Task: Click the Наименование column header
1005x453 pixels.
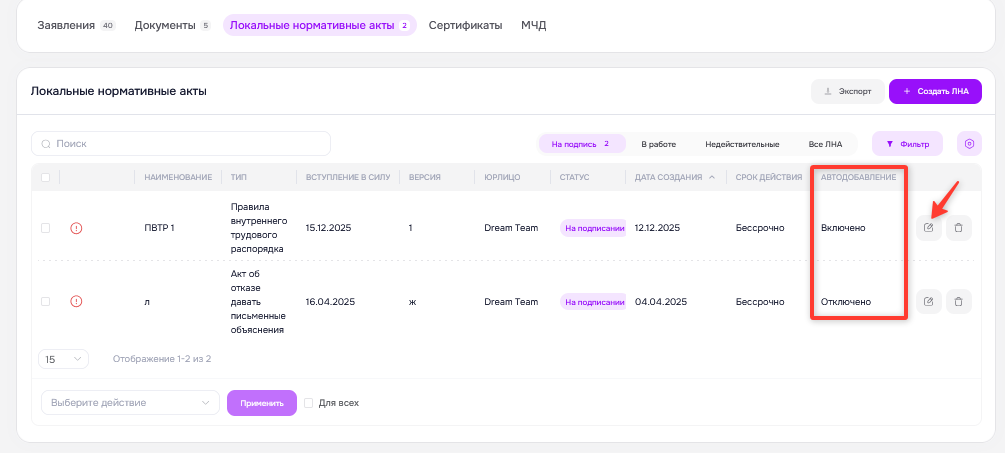Action: [x=178, y=177]
